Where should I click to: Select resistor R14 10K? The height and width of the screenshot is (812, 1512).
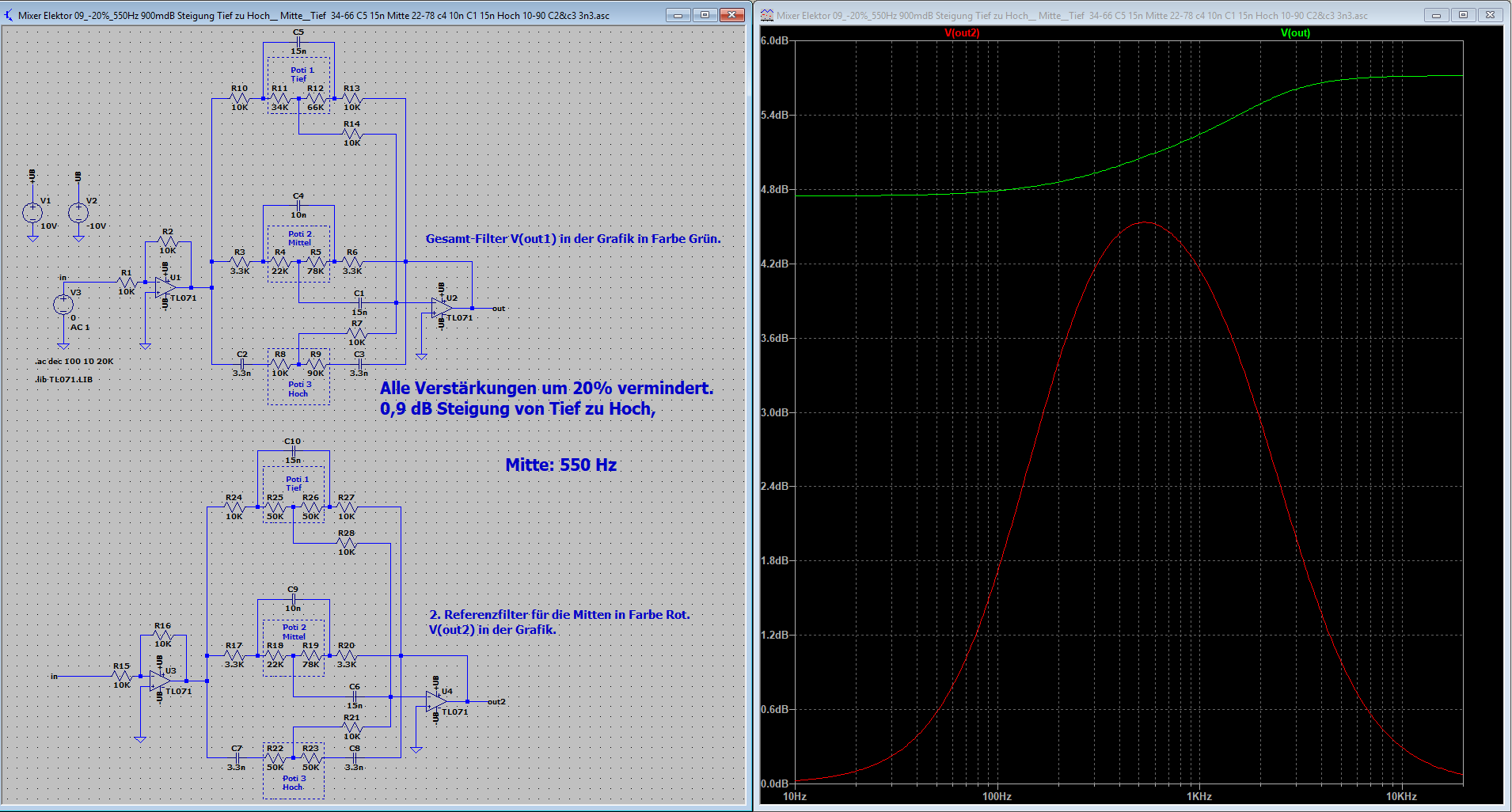click(x=351, y=134)
